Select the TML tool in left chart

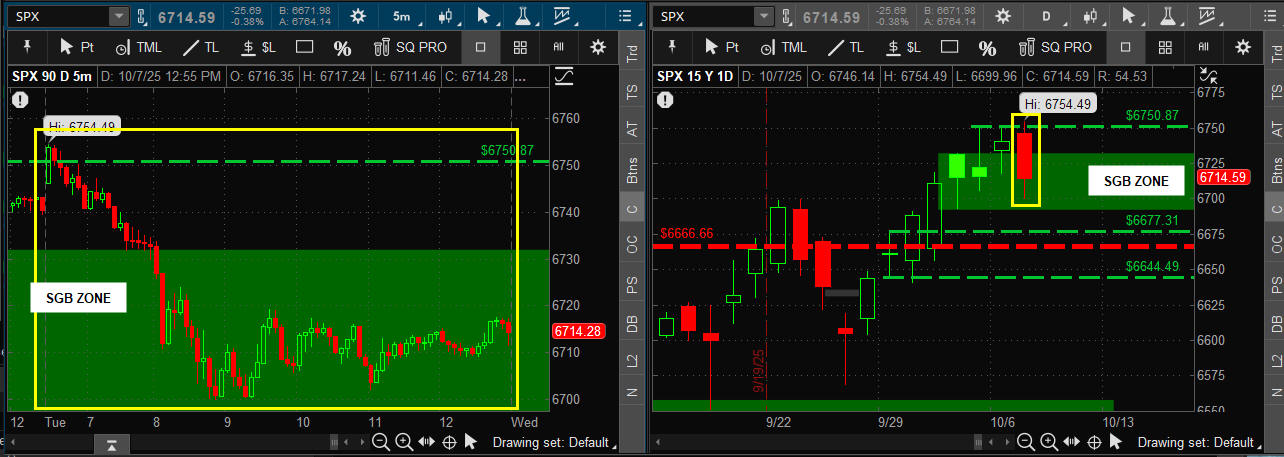tap(138, 47)
